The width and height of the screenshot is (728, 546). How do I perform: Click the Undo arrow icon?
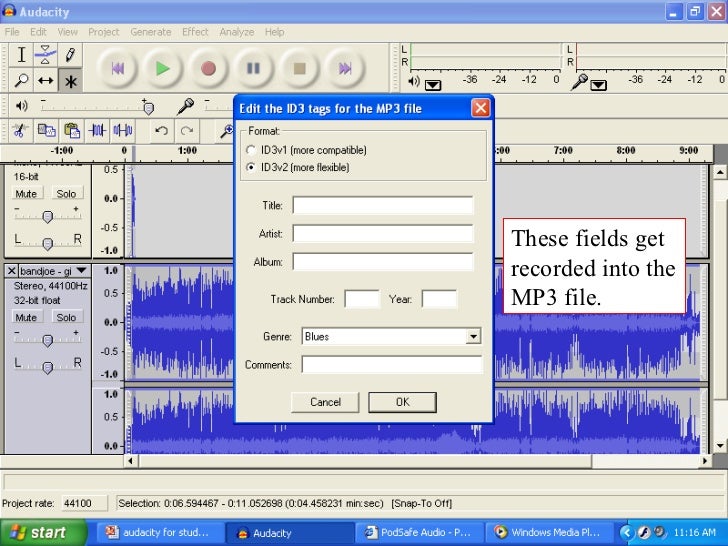coord(162,130)
